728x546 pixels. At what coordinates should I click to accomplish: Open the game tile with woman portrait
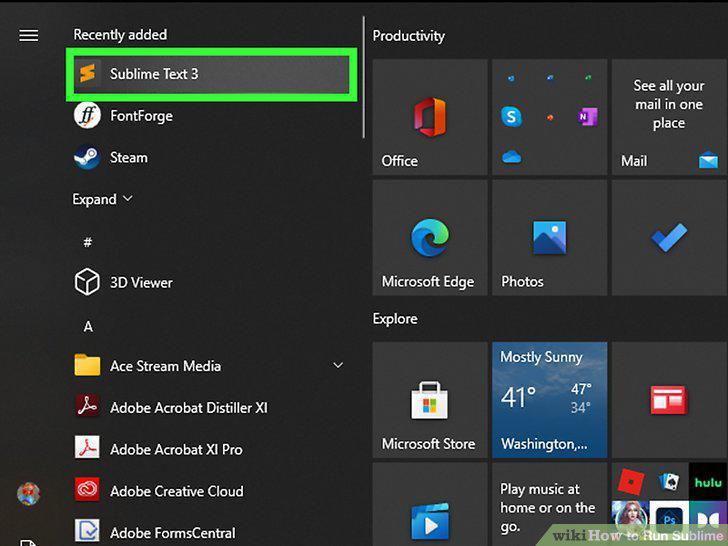(x=630, y=518)
